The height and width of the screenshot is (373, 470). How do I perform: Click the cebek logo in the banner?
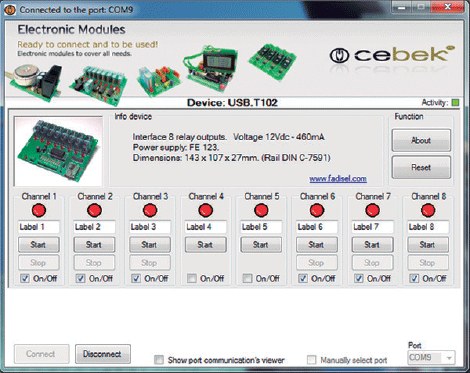pos(392,55)
